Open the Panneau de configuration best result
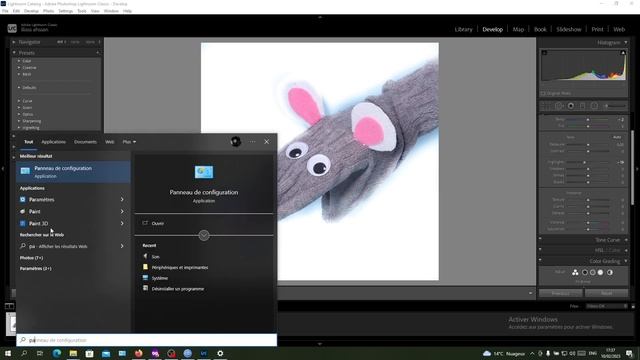Image resolution: width=640 pixels, height=360 pixels. coord(73,172)
